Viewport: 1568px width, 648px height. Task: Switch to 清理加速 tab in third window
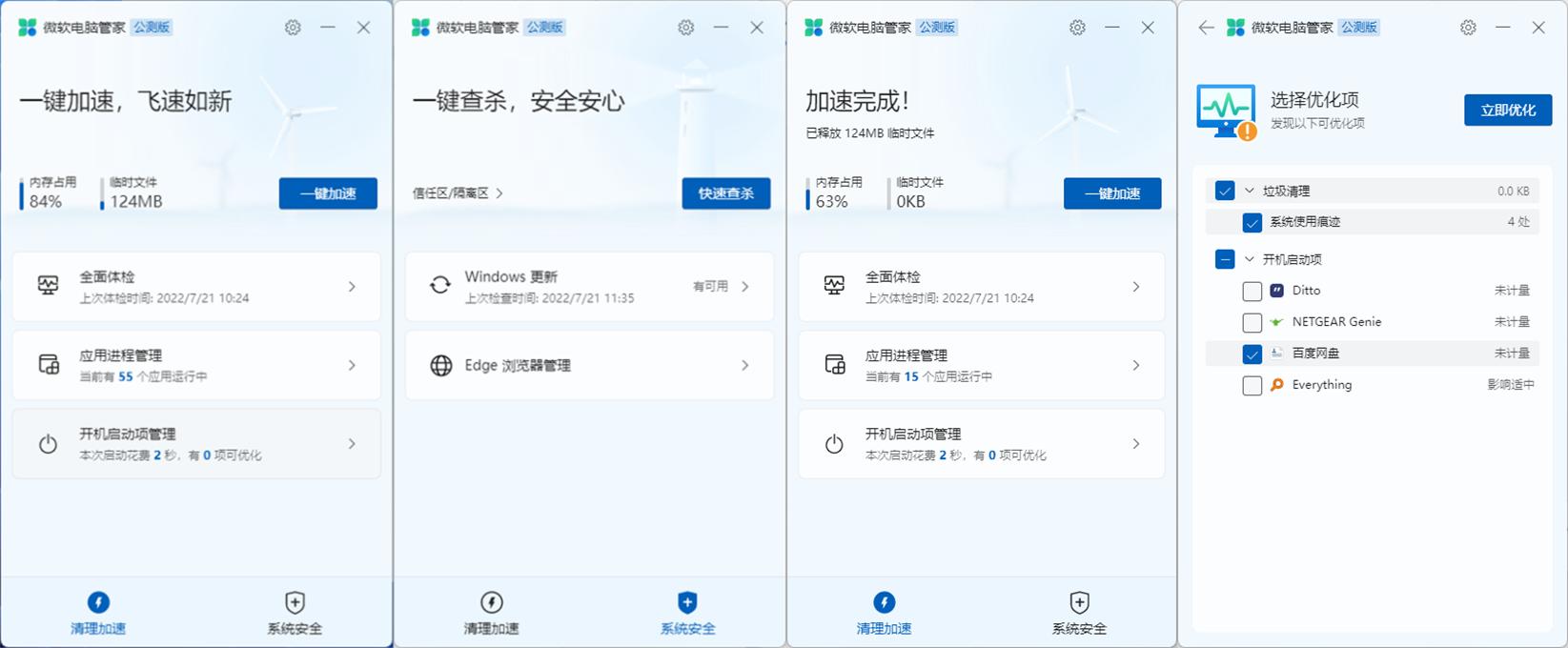[884, 613]
